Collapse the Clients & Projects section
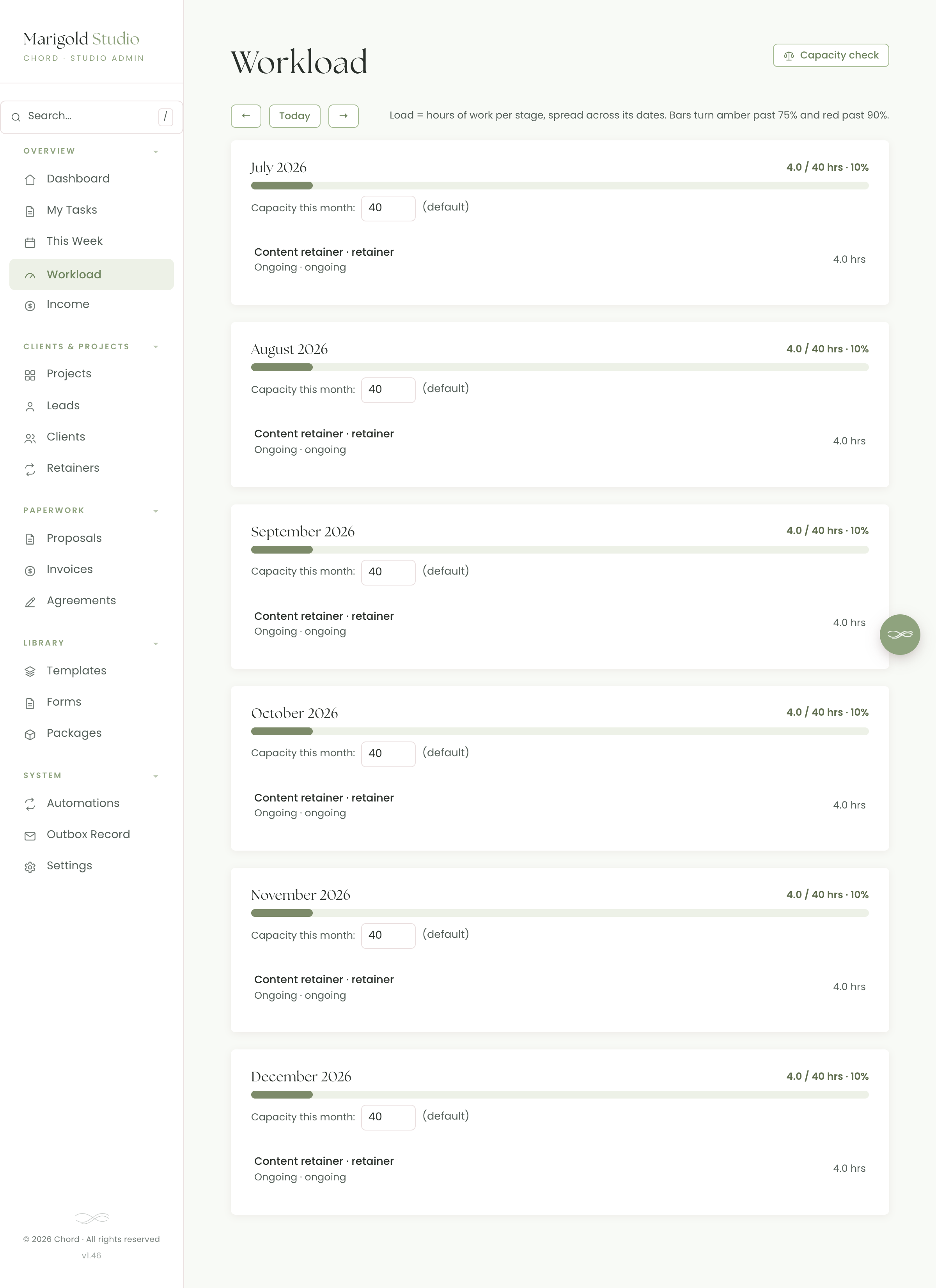The width and height of the screenshot is (936, 1288). pos(156,347)
